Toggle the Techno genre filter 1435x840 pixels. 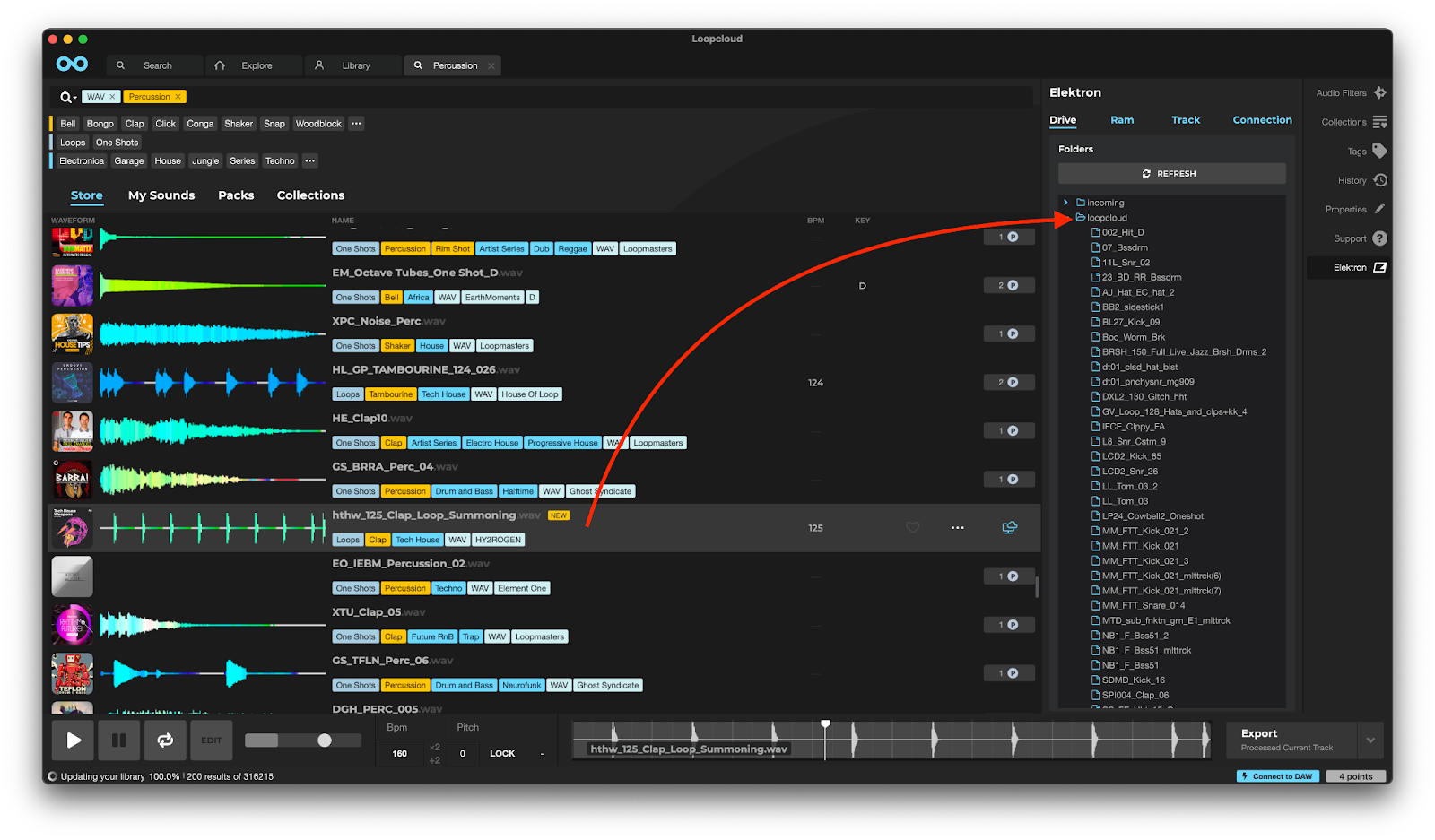(280, 161)
